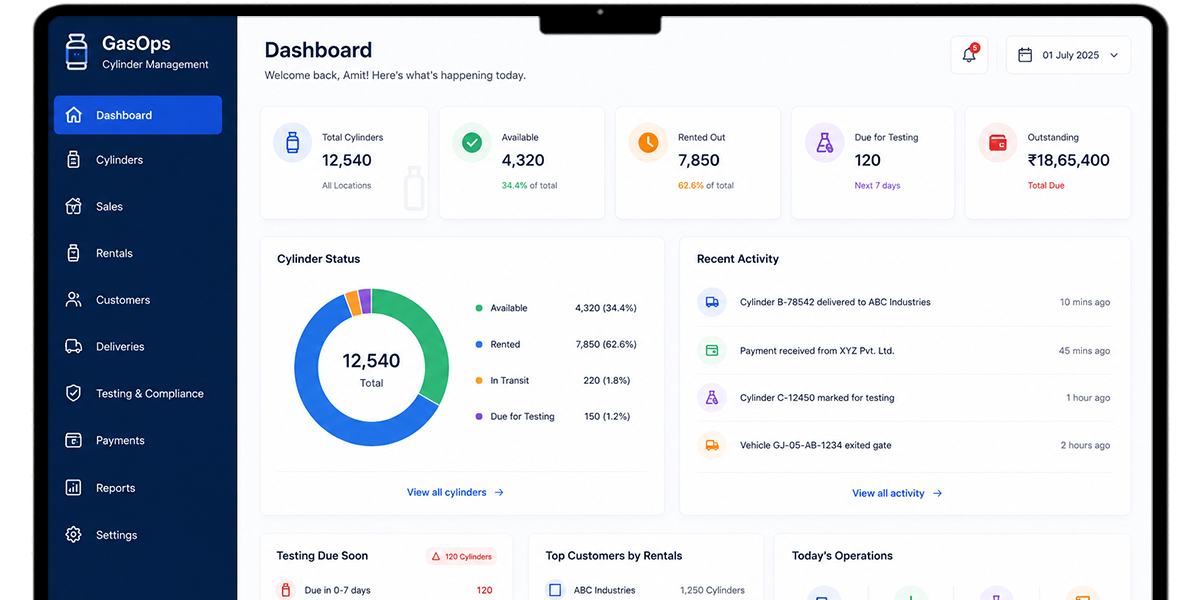Viewport: 1200px width, 600px height.
Task: Click the 1,250 Cylinders value for ABC Industries
Action: coord(712,590)
